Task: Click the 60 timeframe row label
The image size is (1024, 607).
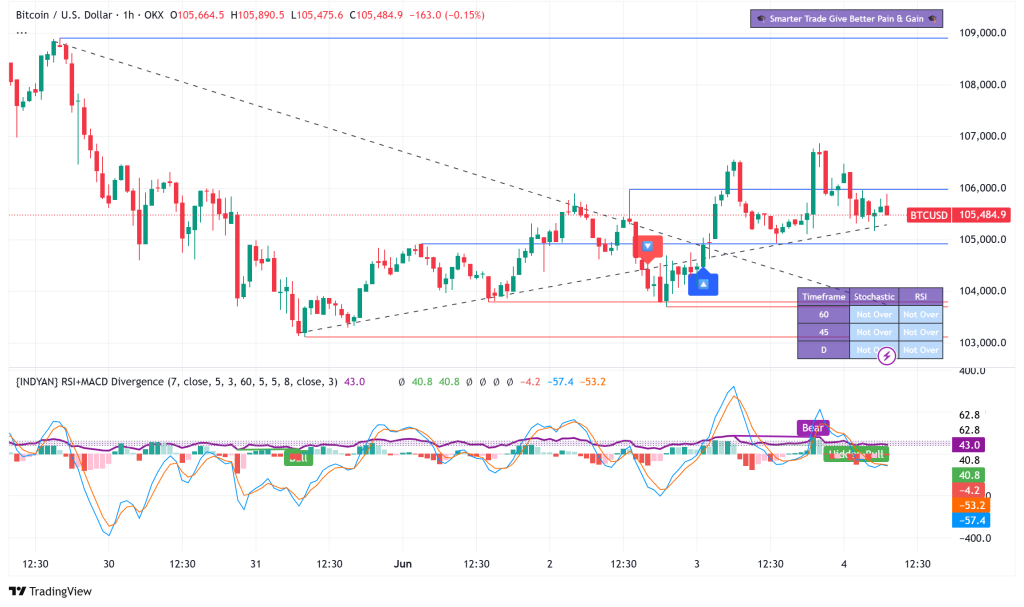Action: point(824,314)
